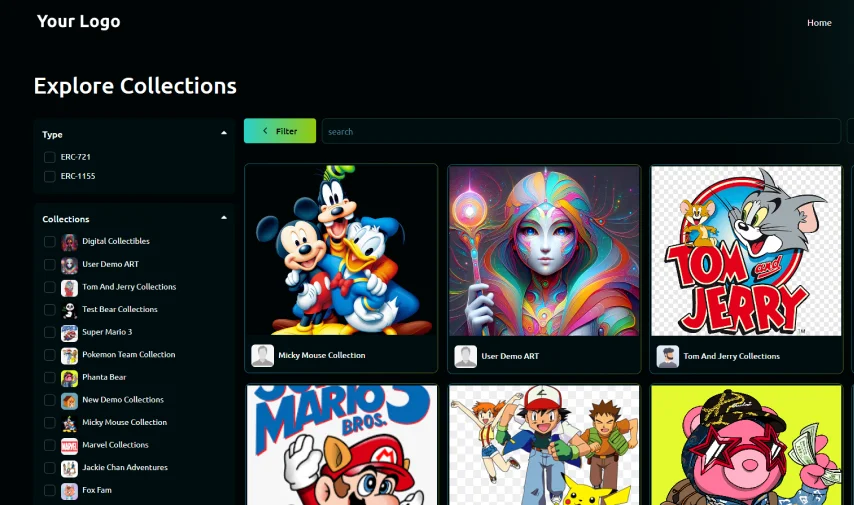Check the ERC-721 type checkbox
854x505 pixels.
pyautogui.click(x=50, y=157)
